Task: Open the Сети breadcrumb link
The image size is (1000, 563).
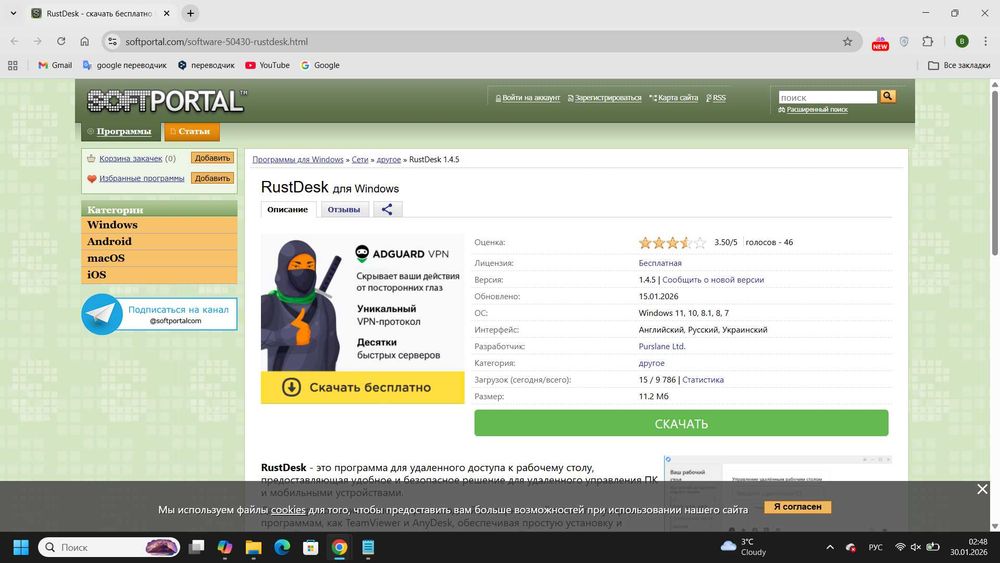Action: [x=360, y=159]
